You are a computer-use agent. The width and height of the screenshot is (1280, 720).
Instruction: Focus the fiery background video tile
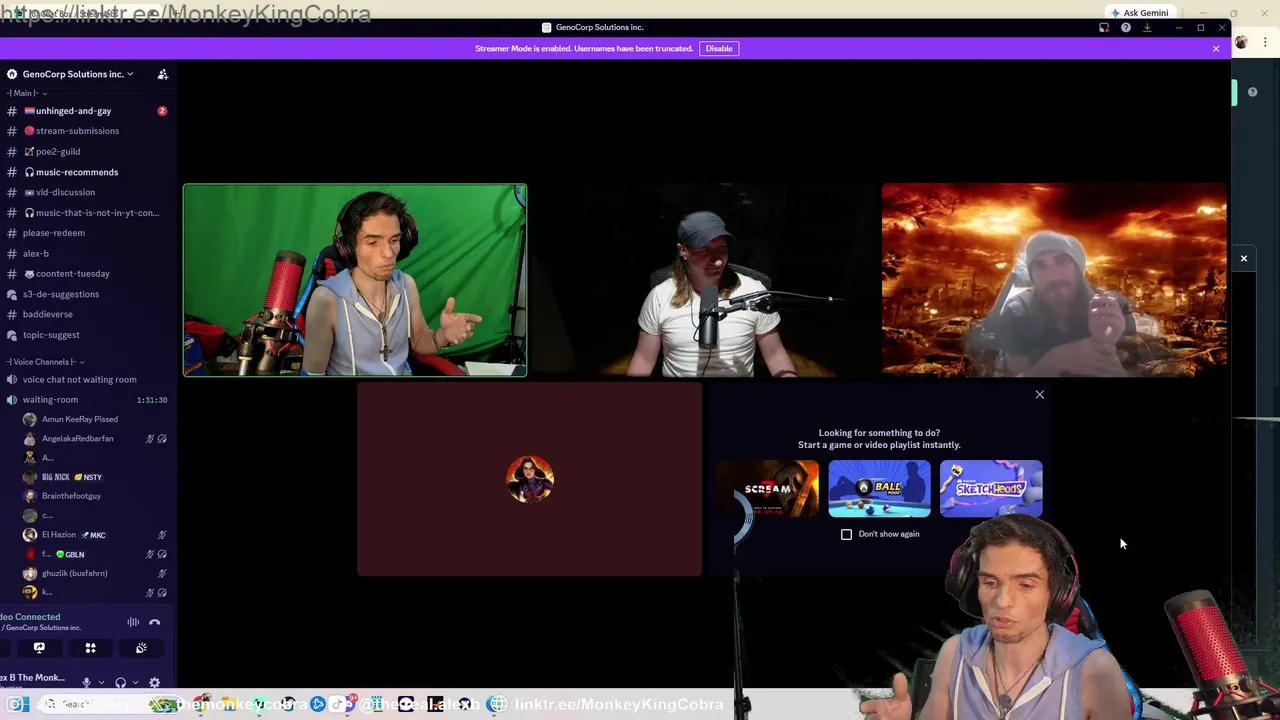coord(1054,280)
